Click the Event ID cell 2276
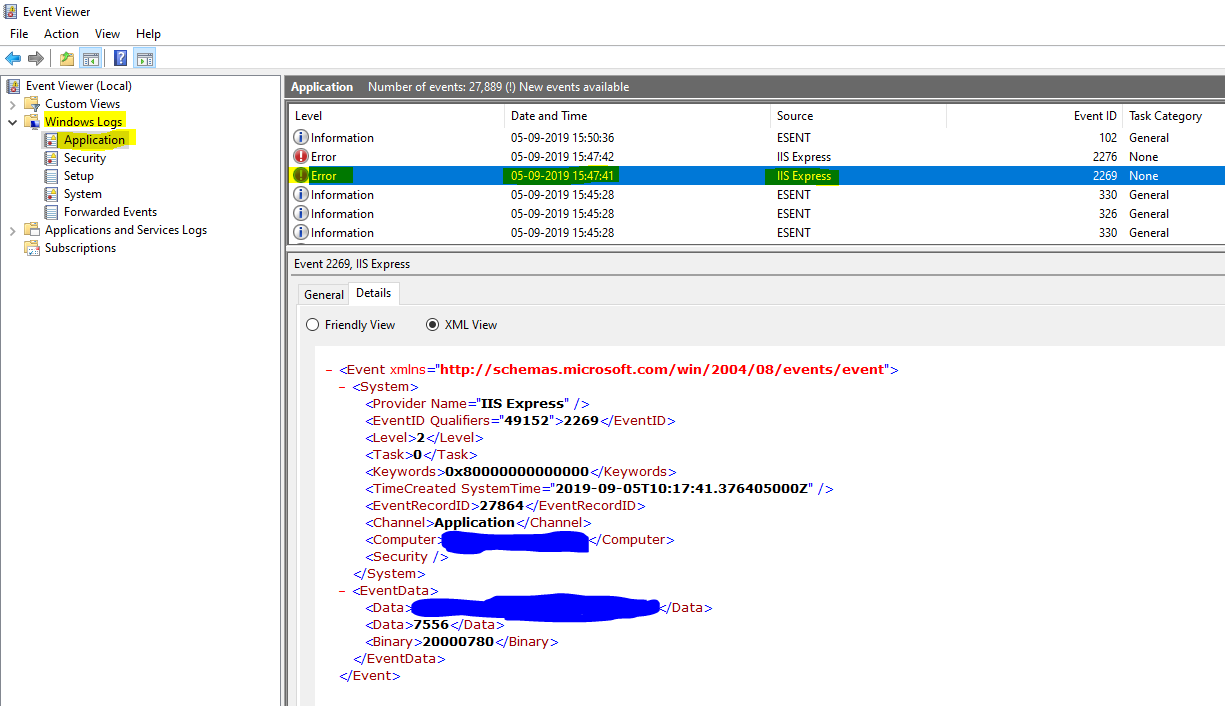This screenshot has height=706, width=1225. click(1104, 157)
